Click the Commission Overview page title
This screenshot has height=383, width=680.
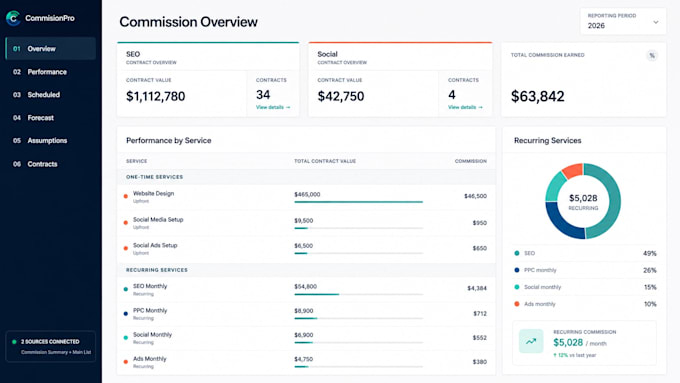(x=188, y=22)
